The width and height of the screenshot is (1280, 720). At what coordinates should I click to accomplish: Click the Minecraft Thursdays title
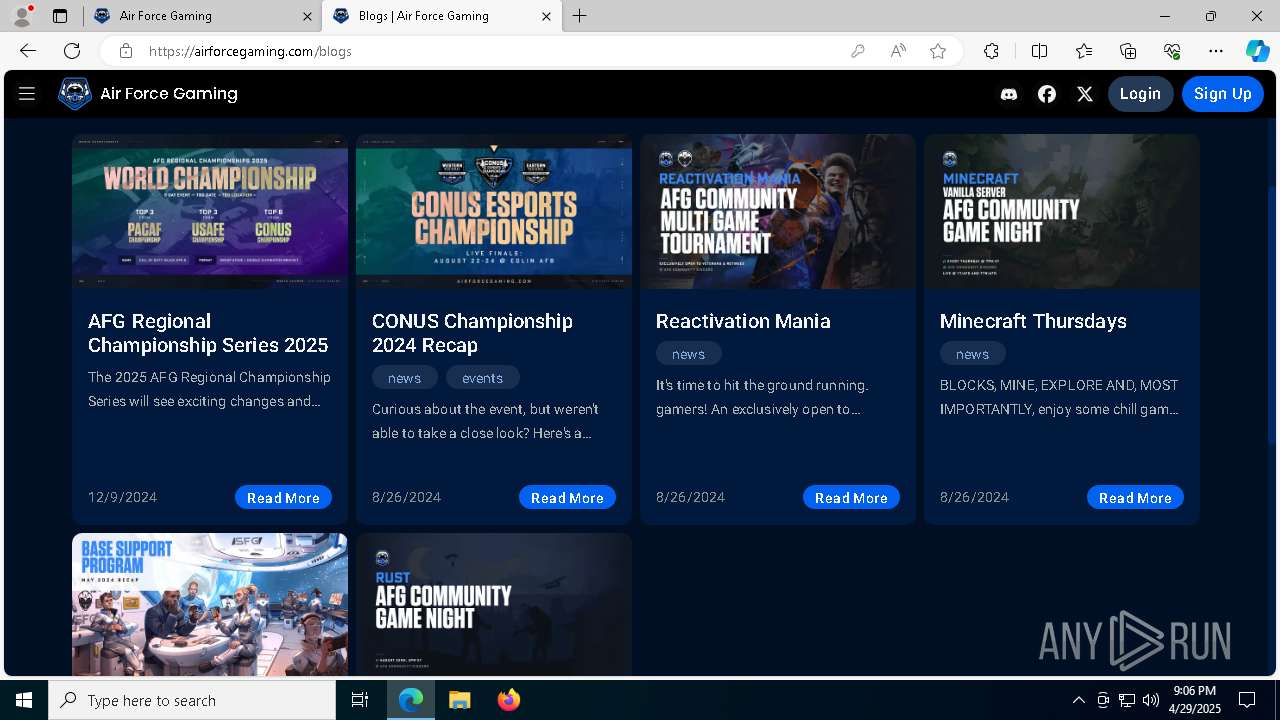(x=1033, y=321)
